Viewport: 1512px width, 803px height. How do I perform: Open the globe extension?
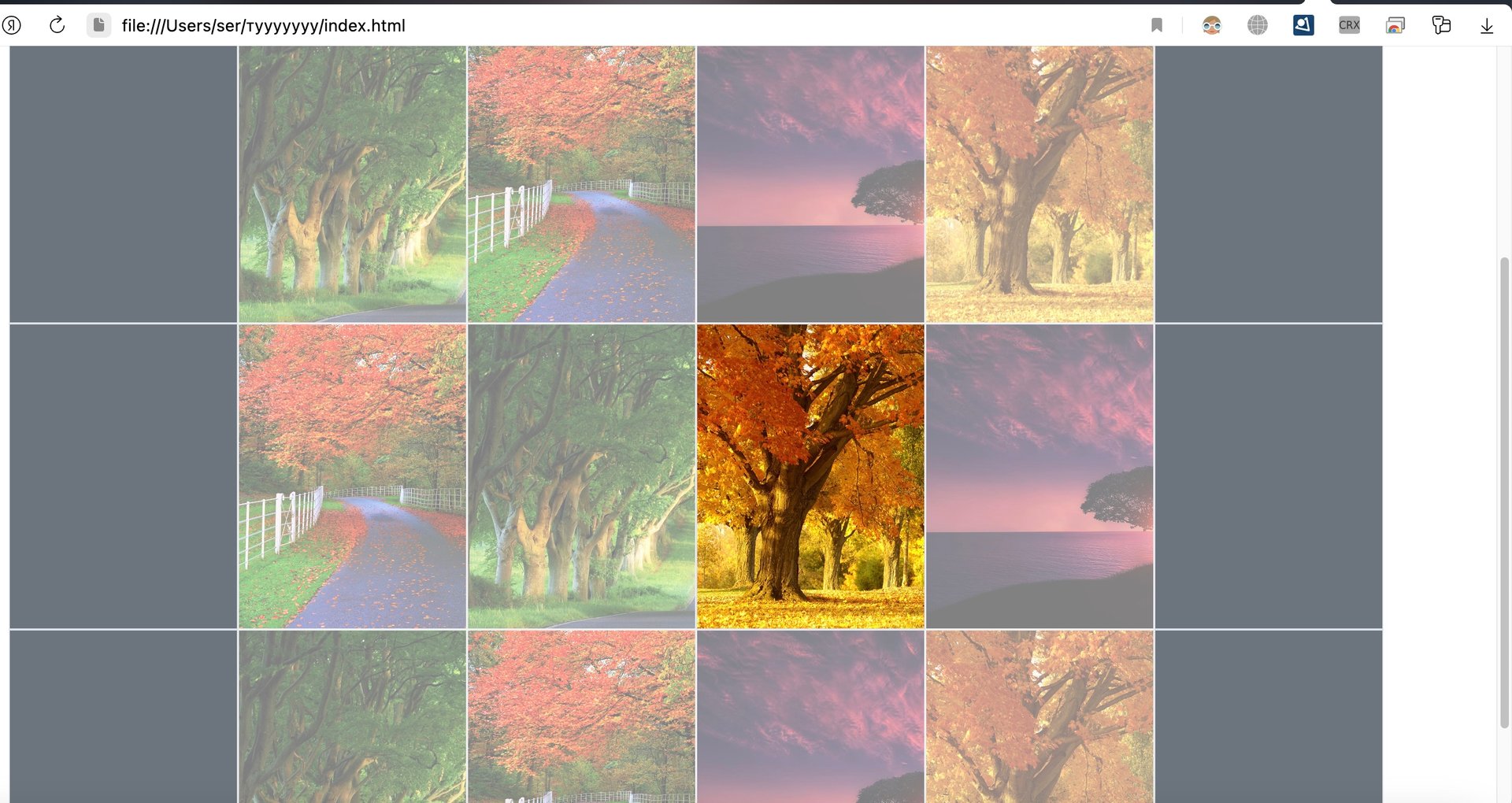[x=1258, y=24]
